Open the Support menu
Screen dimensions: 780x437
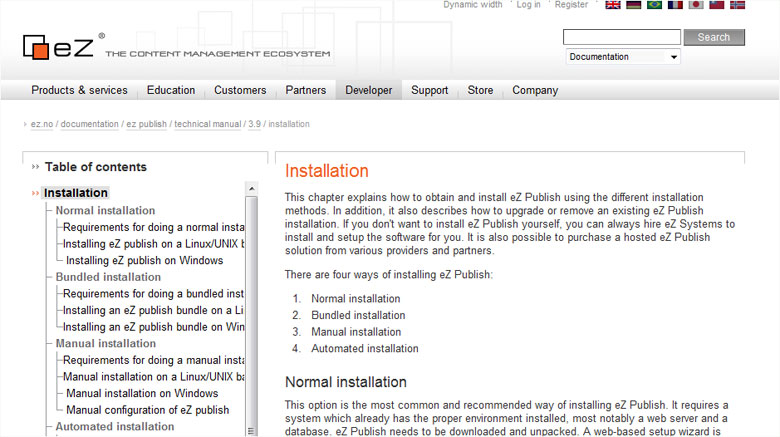click(x=429, y=90)
